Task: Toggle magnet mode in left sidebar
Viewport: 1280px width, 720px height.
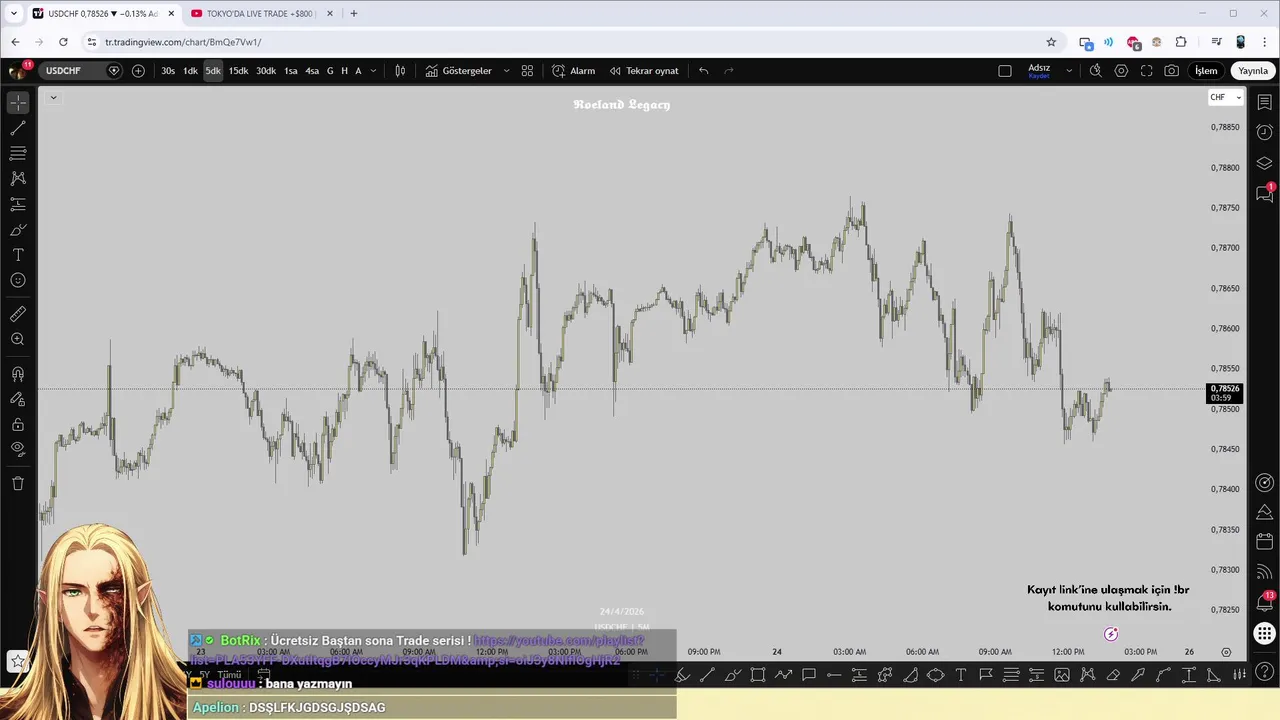Action: 18,374
